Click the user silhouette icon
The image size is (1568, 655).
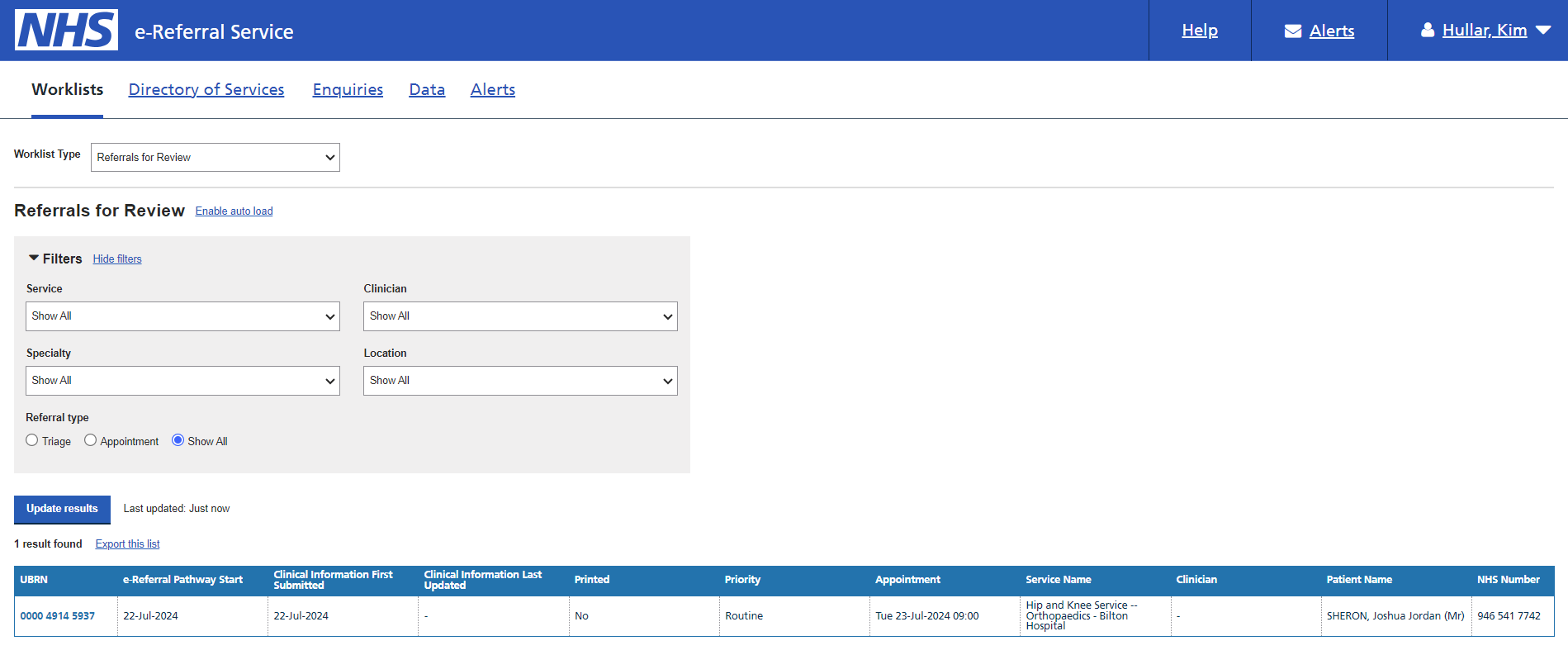[1428, 31]
